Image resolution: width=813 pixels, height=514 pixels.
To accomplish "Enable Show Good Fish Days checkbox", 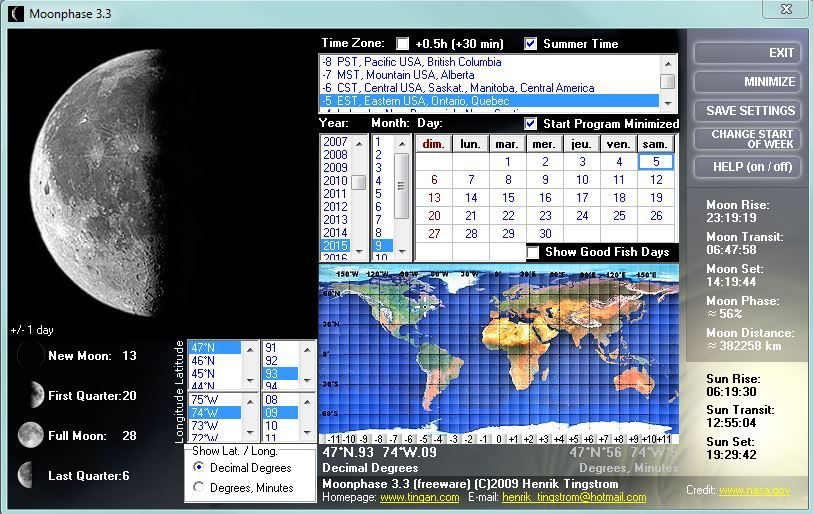I will (x=533, y=252).
